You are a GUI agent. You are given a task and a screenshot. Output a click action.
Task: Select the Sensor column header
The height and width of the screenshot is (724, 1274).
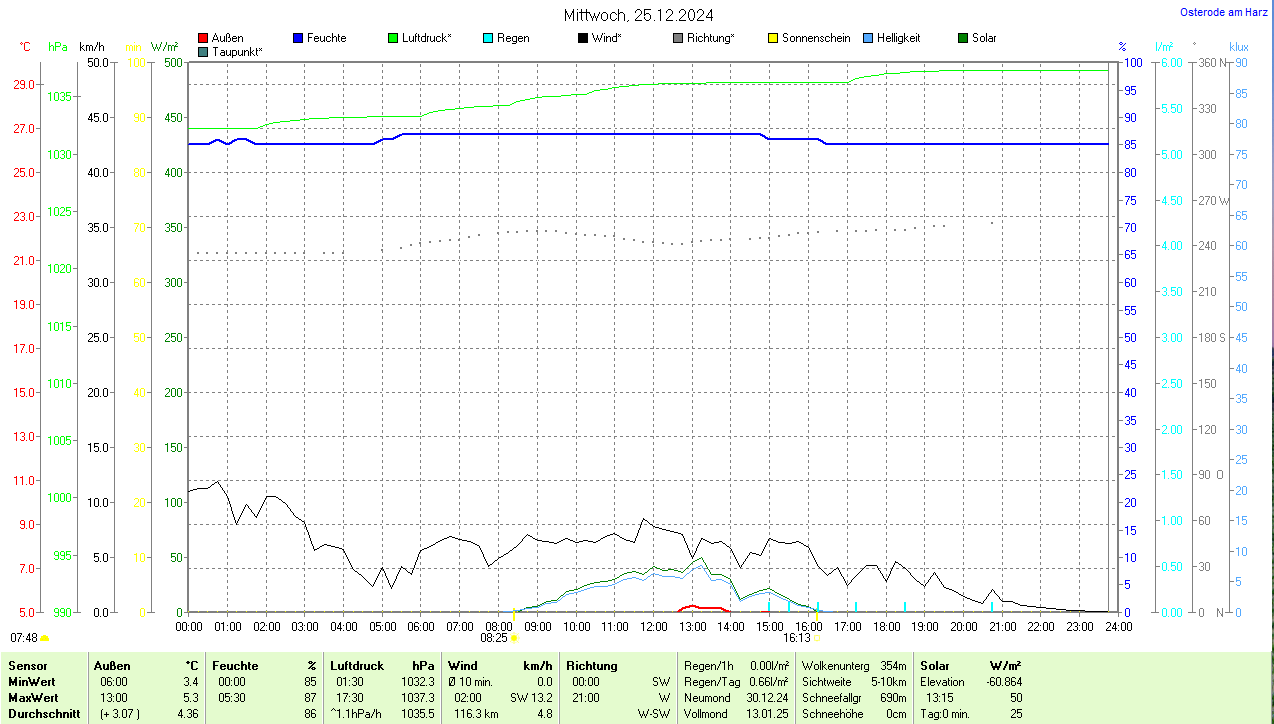[27, 666]
